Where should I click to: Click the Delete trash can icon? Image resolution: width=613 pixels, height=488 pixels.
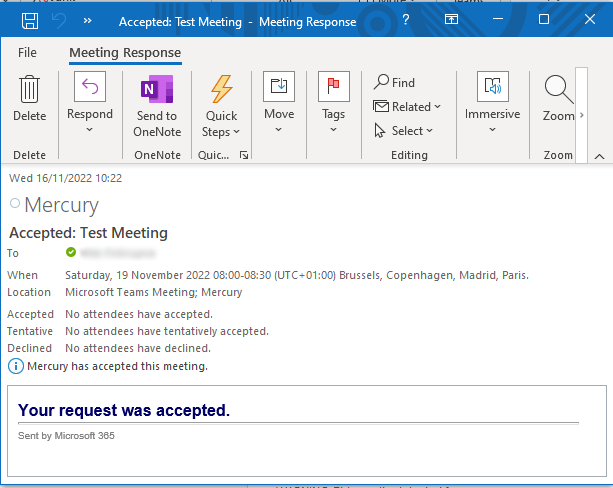coord(30,89)
